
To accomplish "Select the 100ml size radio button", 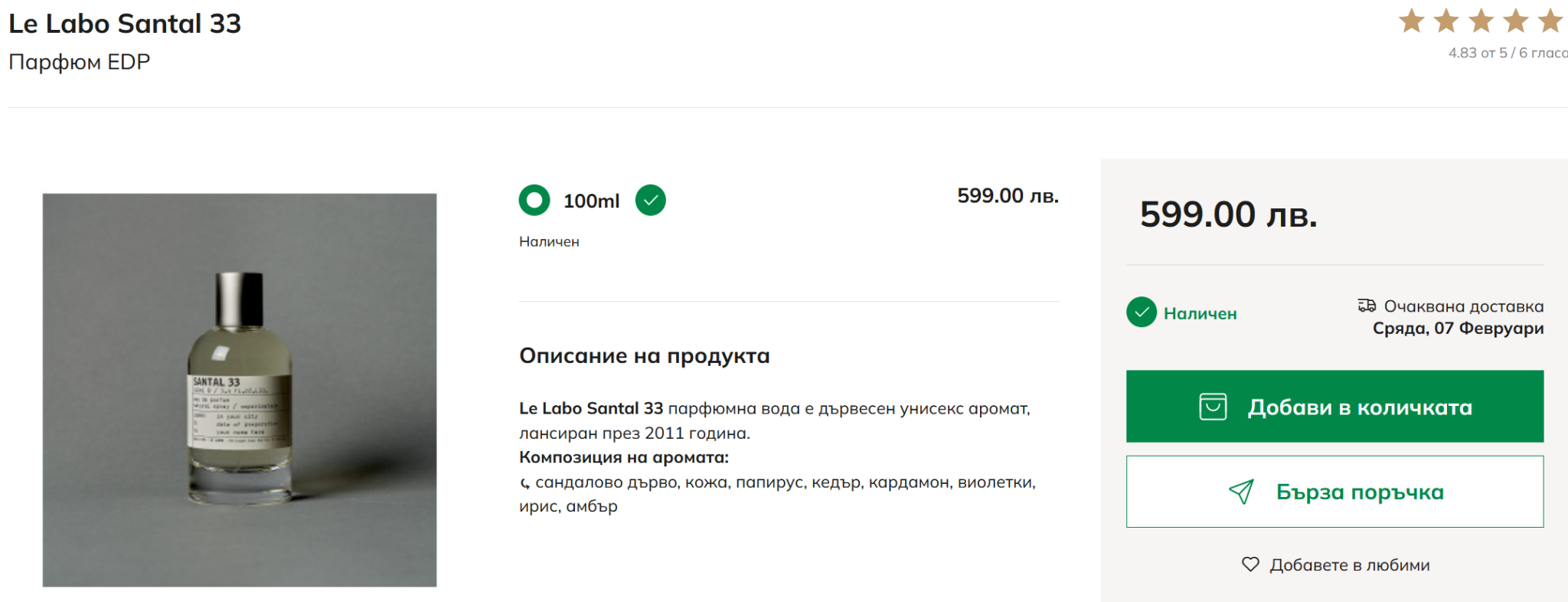I will 534,201.
